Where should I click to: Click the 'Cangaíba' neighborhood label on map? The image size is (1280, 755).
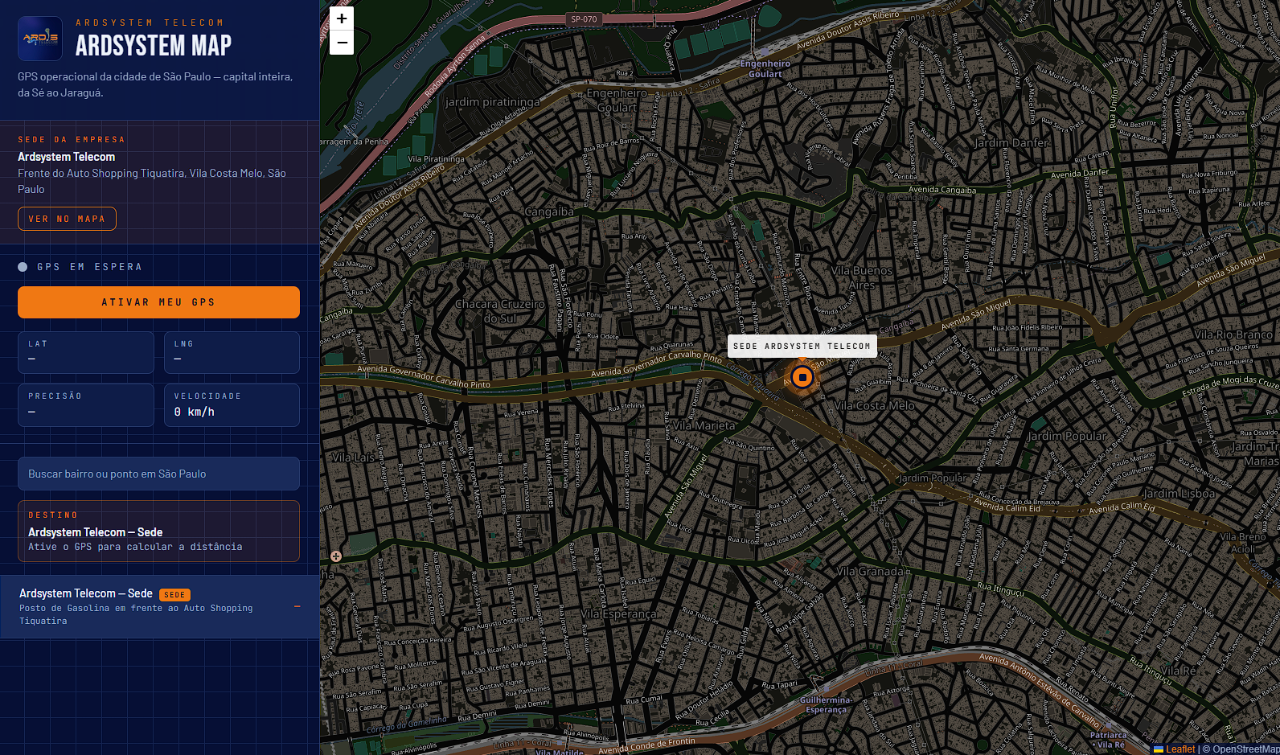550,211
